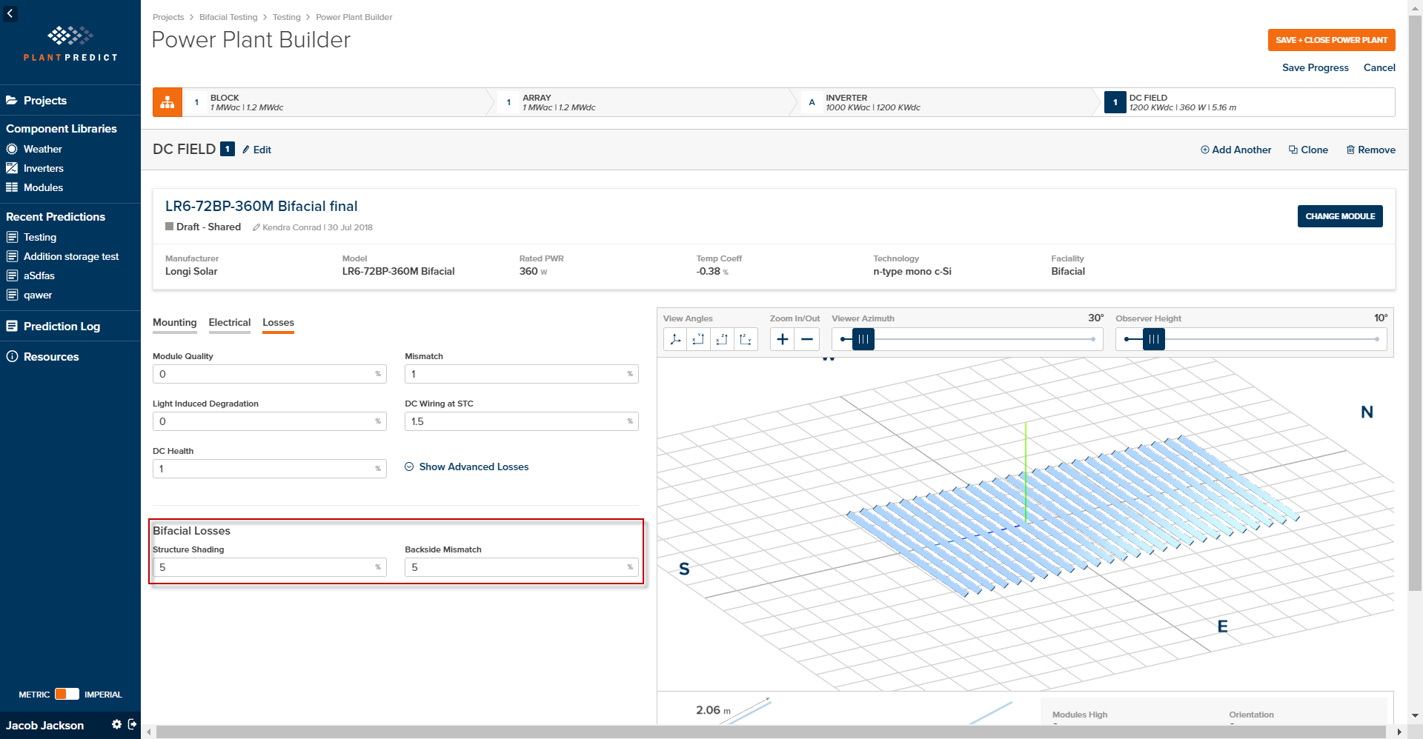Image resolution: width=1423 pixels, height=739 pixels.
Task: Click the Module Quality input field
Action: tap(269, 374)
